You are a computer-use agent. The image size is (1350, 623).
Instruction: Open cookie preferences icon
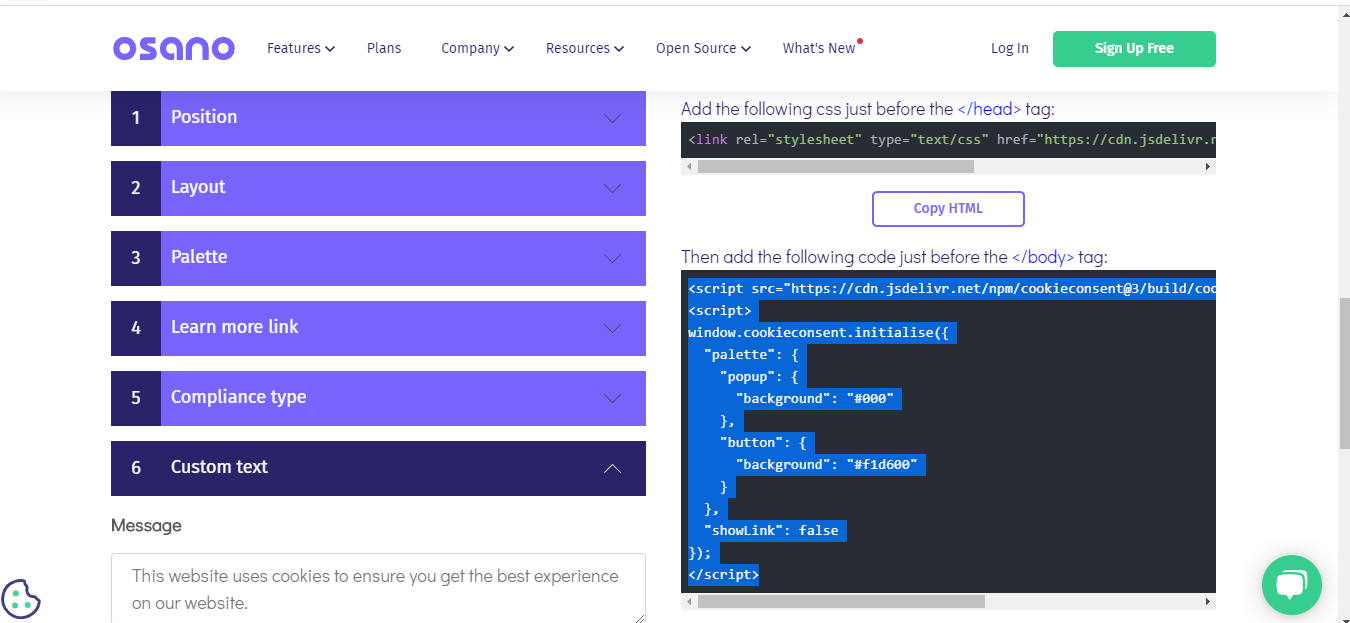pyautogui.click(x=21, y=599)
